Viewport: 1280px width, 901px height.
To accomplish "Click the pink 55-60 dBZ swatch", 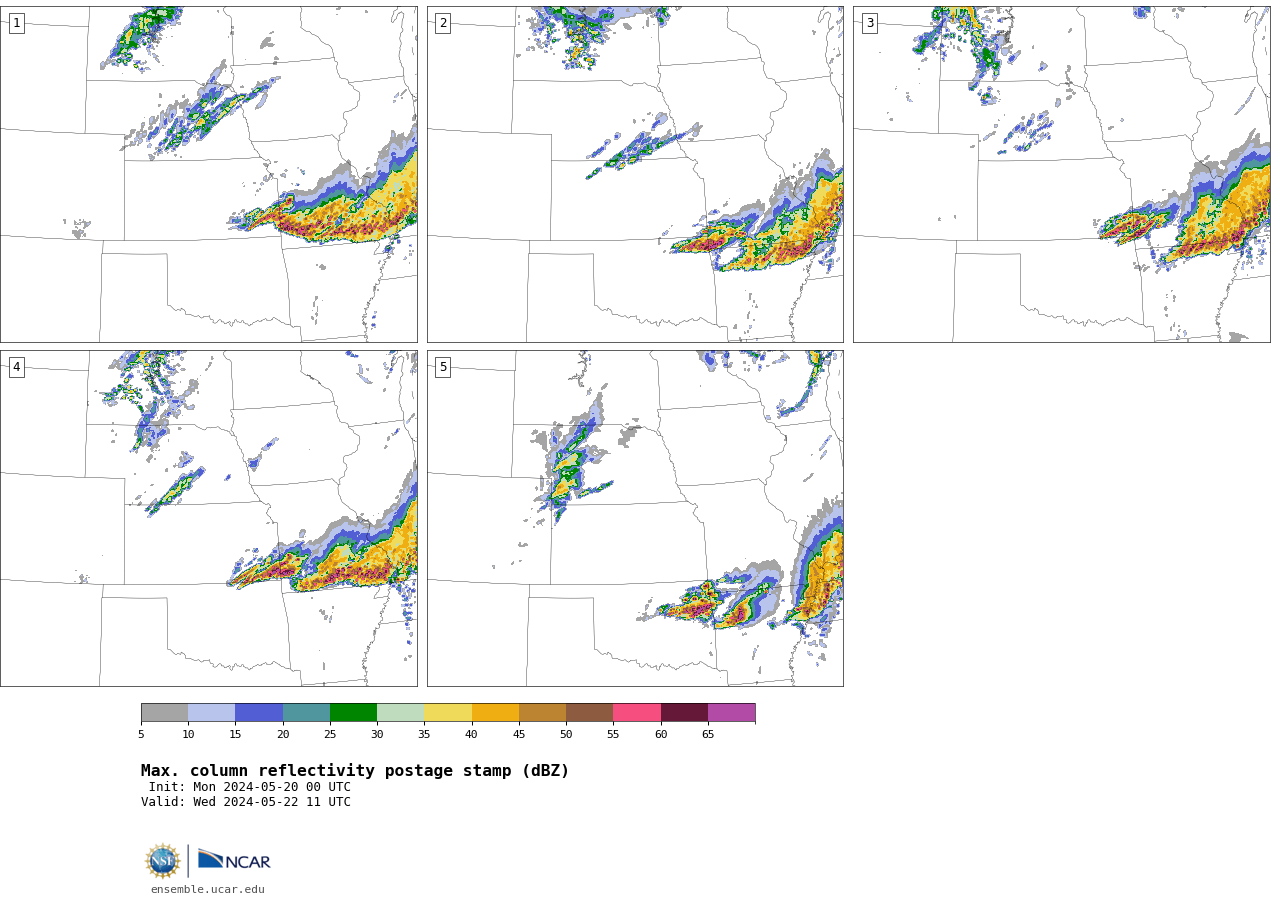I will click(637, 713).
